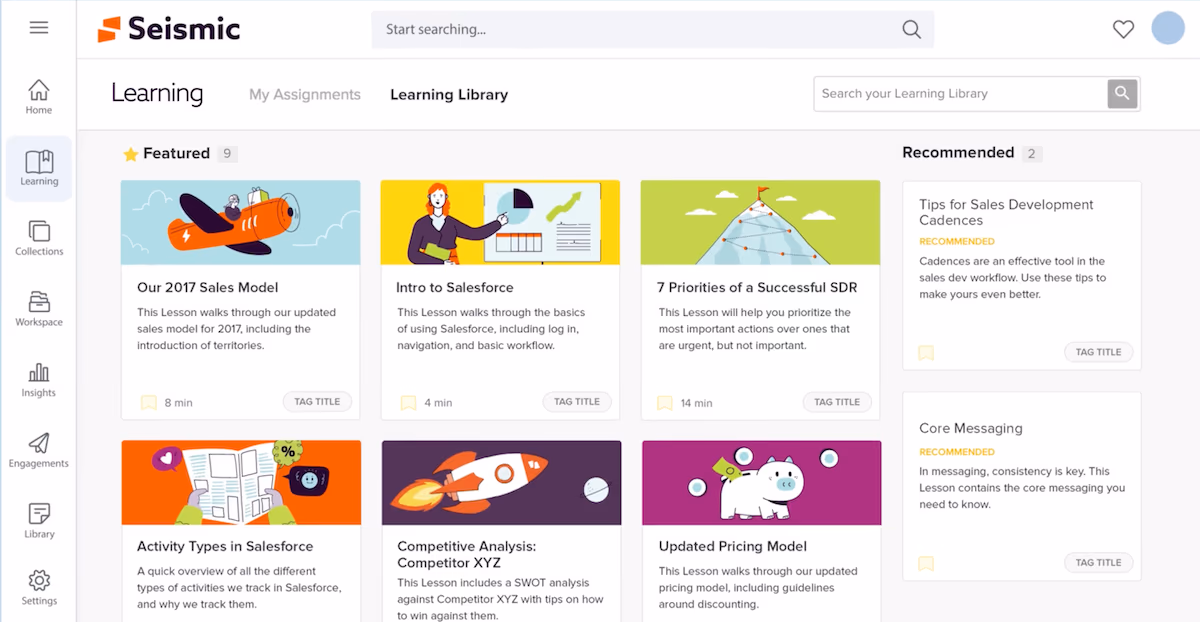
Task: Open rocket thumbnail for Competitive Analysis
Action: pyautogui.click(x=501, y=482)
